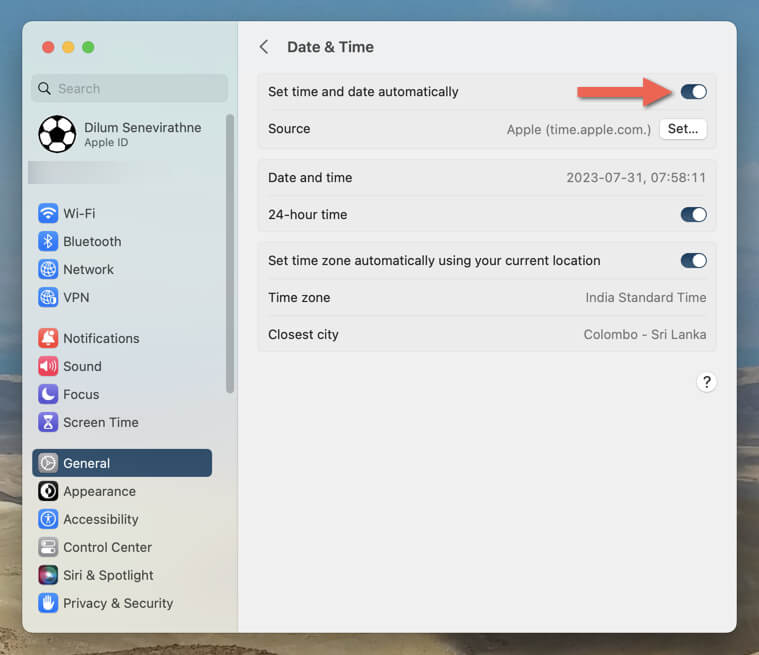Click the Siri & Spotlight icon

(x=48, y=575)
